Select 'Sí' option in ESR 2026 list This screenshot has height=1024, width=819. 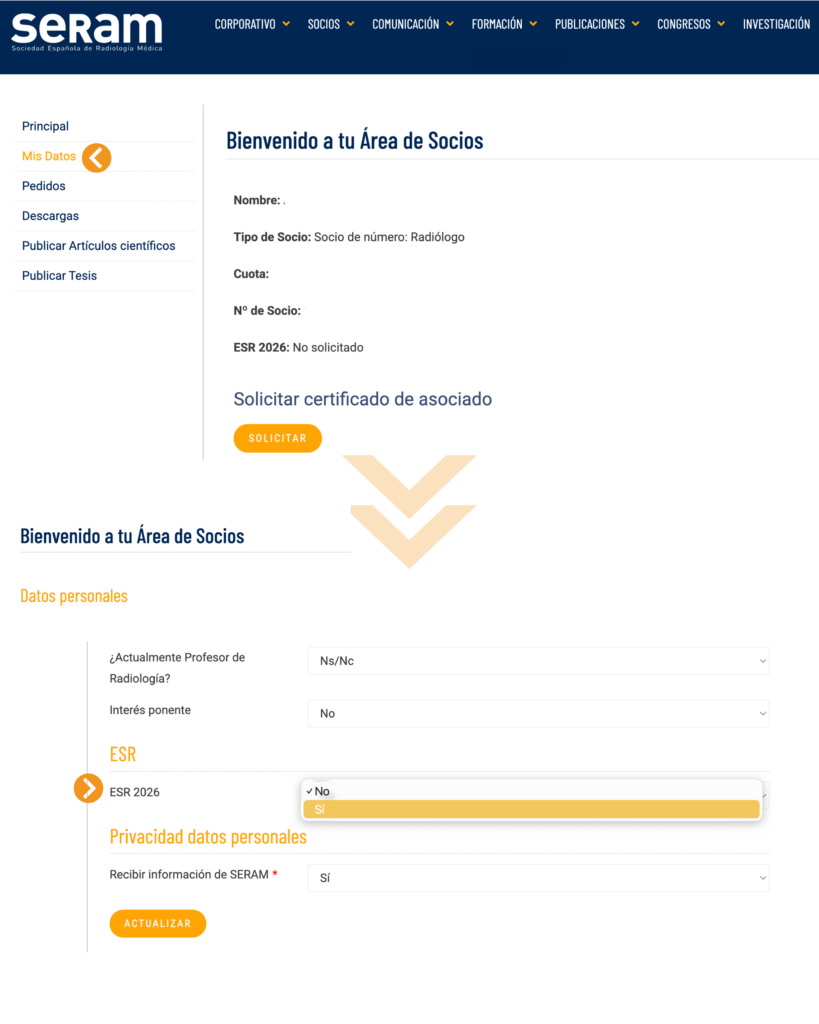531,809
